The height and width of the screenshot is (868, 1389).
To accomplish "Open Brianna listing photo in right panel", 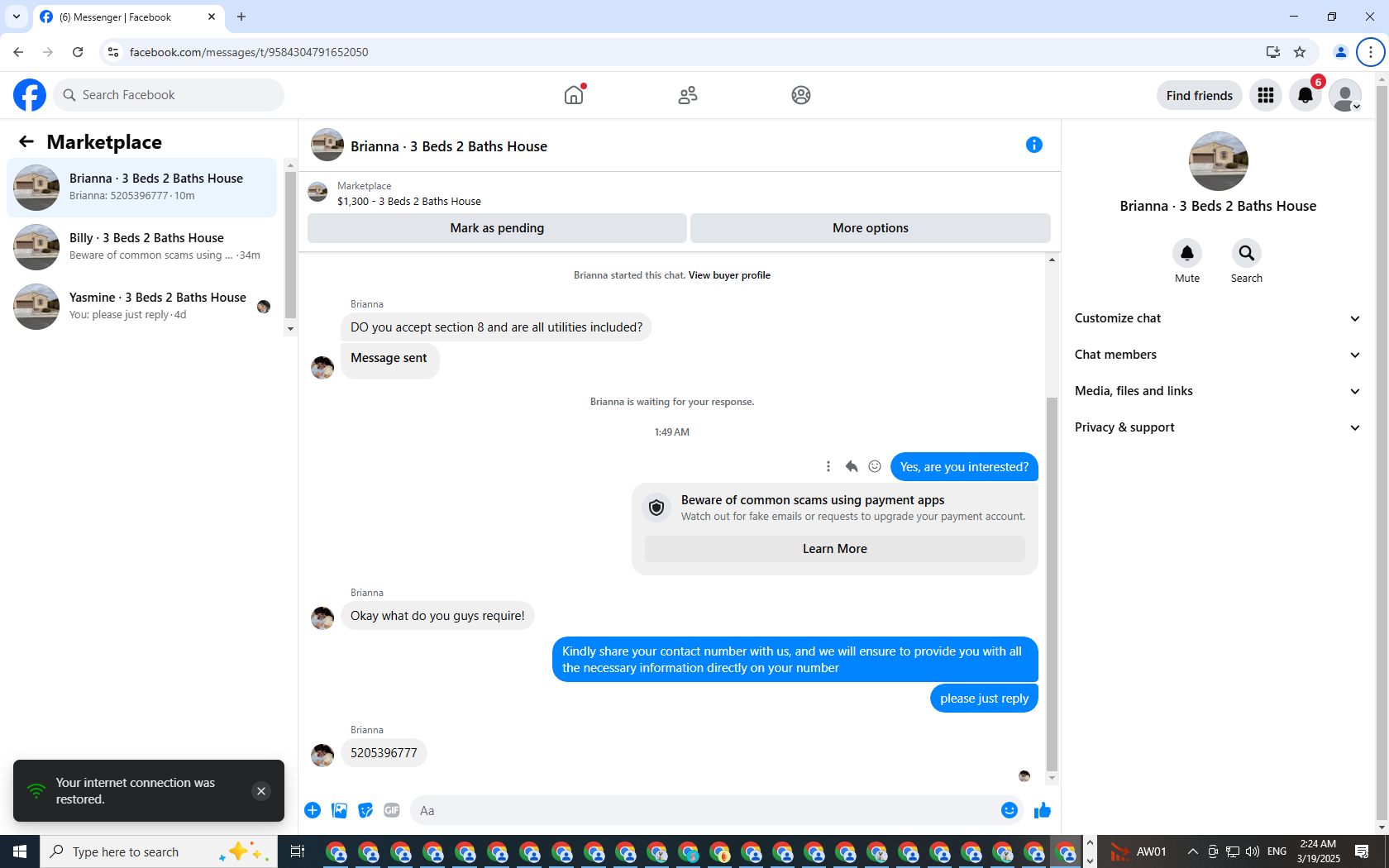I will point(1219,161).
